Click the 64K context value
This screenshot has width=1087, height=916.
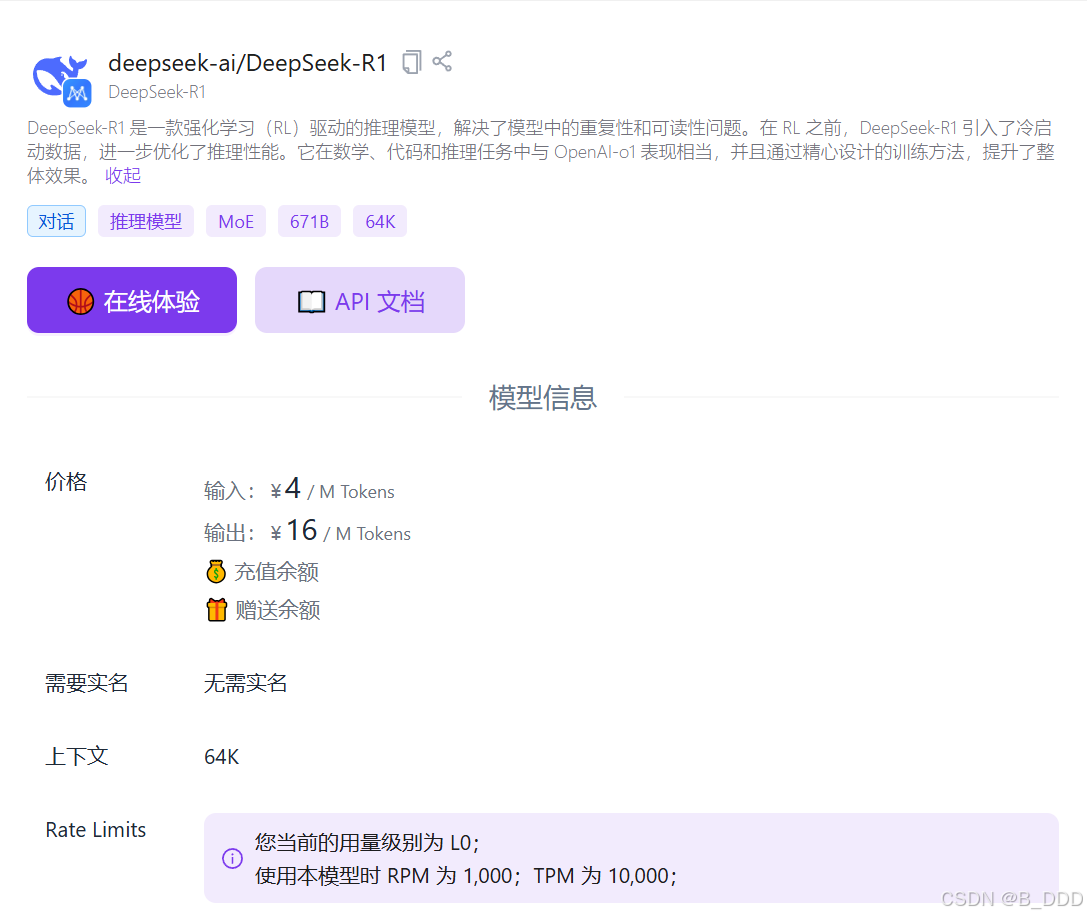(221, 757)
